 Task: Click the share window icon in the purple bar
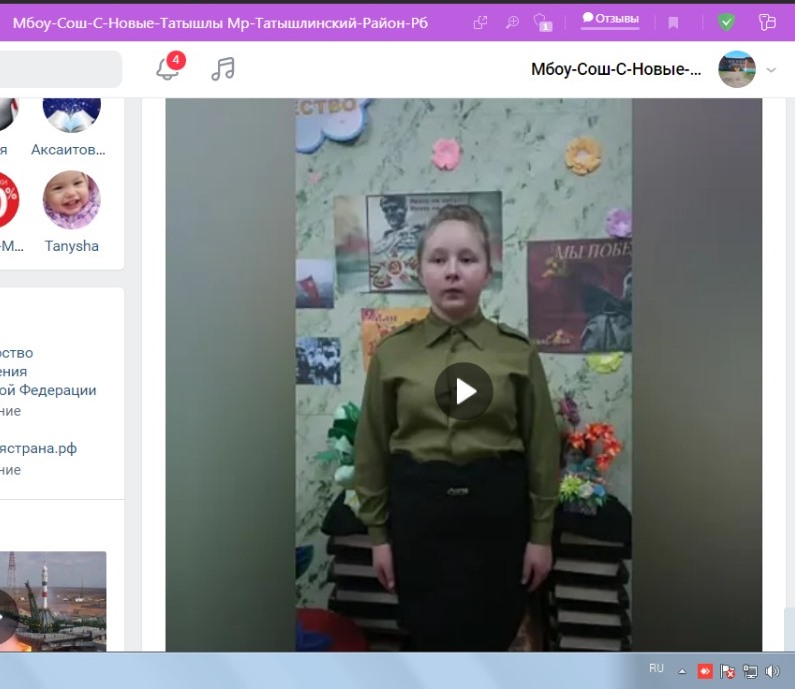pos(480,22)
